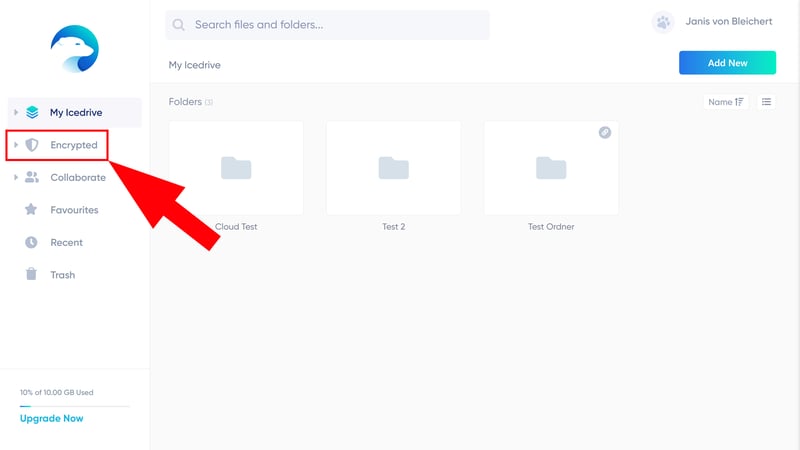Click the Add New button
The height and width of the screenshot is (450, 800).
727,63
